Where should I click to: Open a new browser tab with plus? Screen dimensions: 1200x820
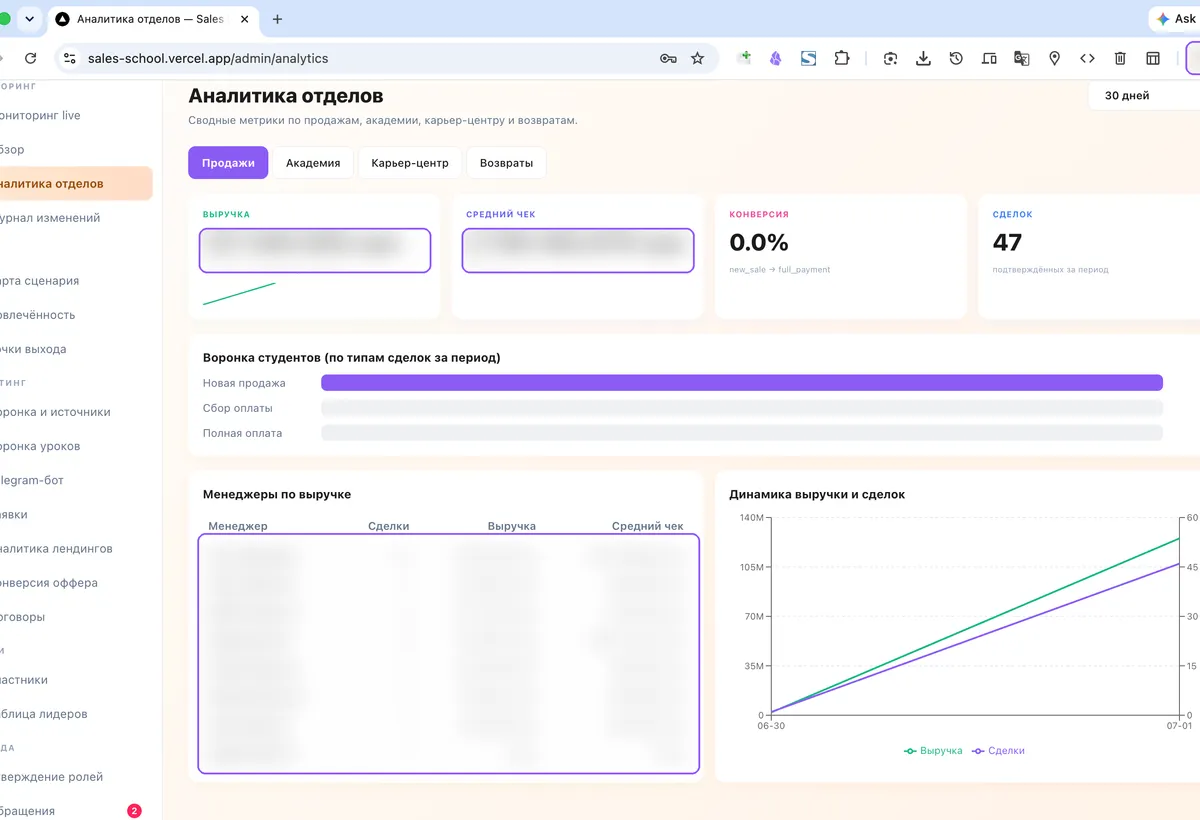pyautogui.click(x=277, y=19)
